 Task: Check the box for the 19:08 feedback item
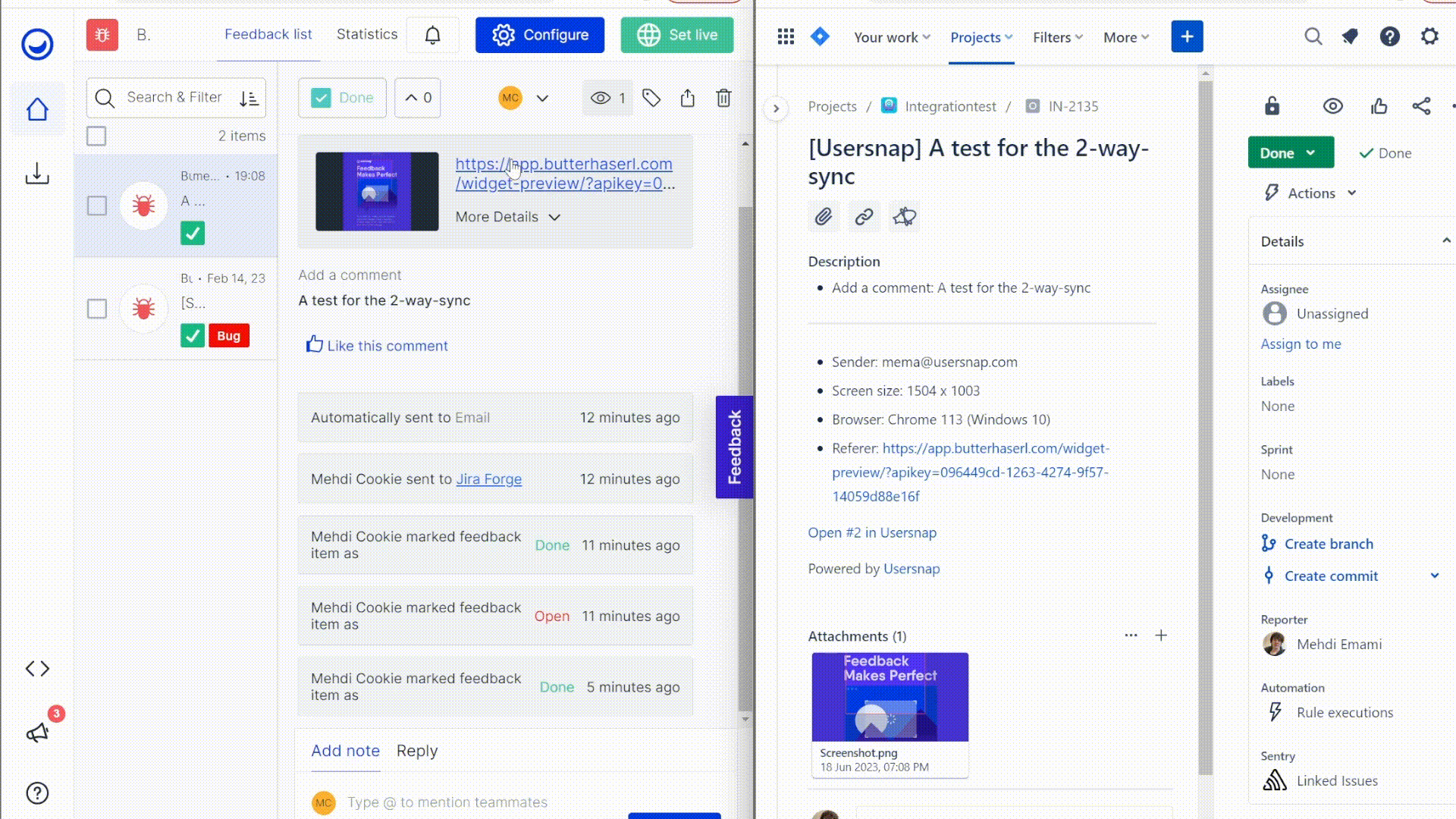click(96, 206)
